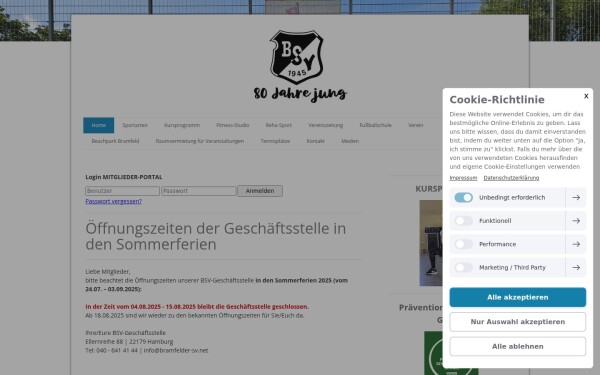600x375 pixels.
Task: Click the Öffnungszeiten der Geschäftsstelle heading
Action: [216, 236]
